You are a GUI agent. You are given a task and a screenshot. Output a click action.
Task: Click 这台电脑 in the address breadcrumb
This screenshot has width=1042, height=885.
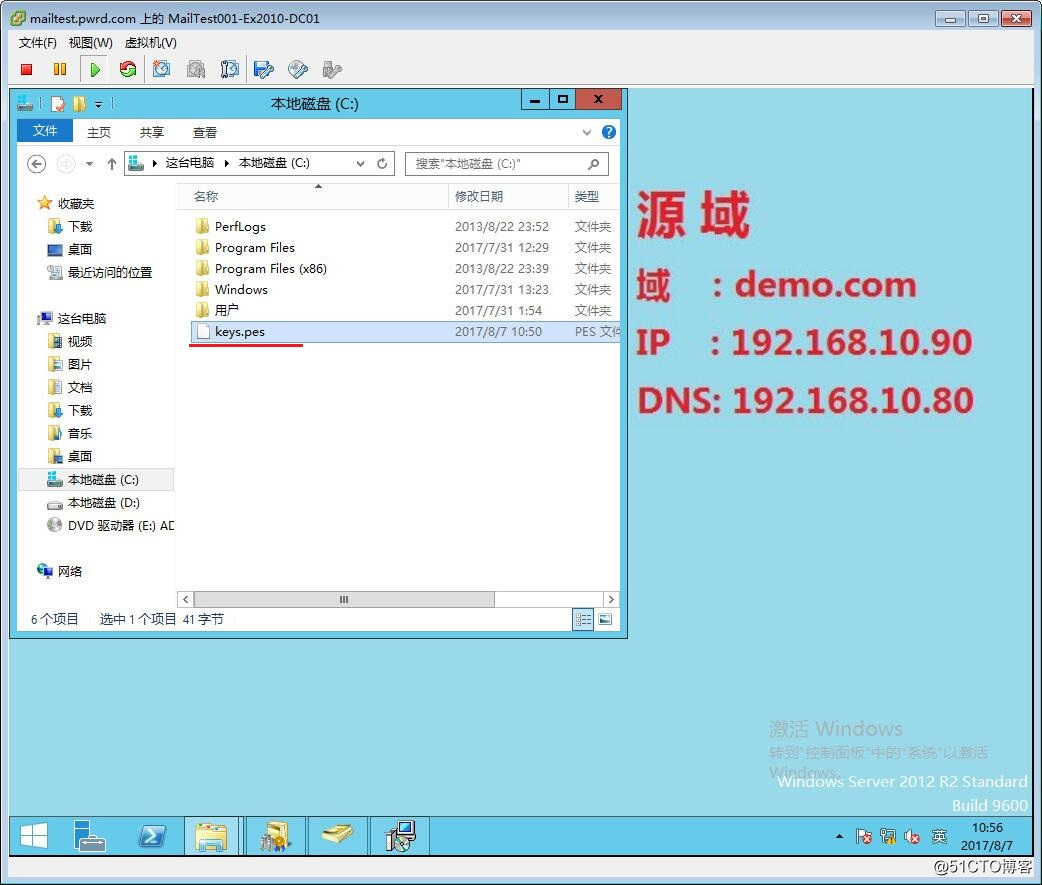click(189, 163)
